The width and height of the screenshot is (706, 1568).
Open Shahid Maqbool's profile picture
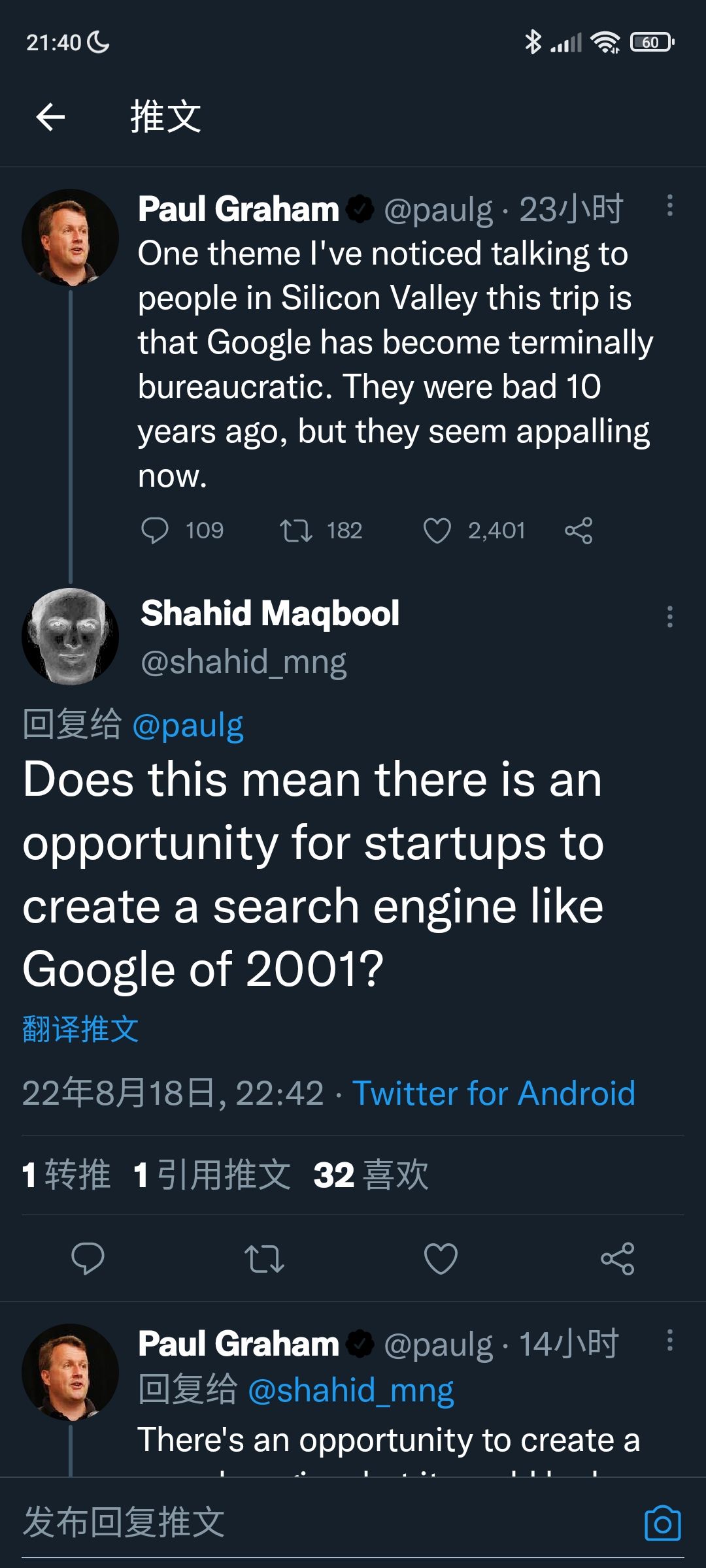(71, 636)
